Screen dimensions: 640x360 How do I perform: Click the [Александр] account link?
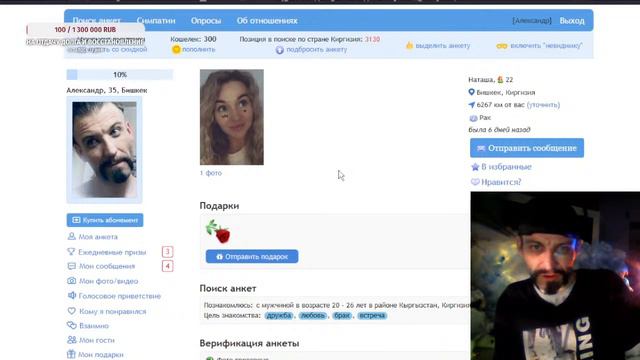point(532,20)
